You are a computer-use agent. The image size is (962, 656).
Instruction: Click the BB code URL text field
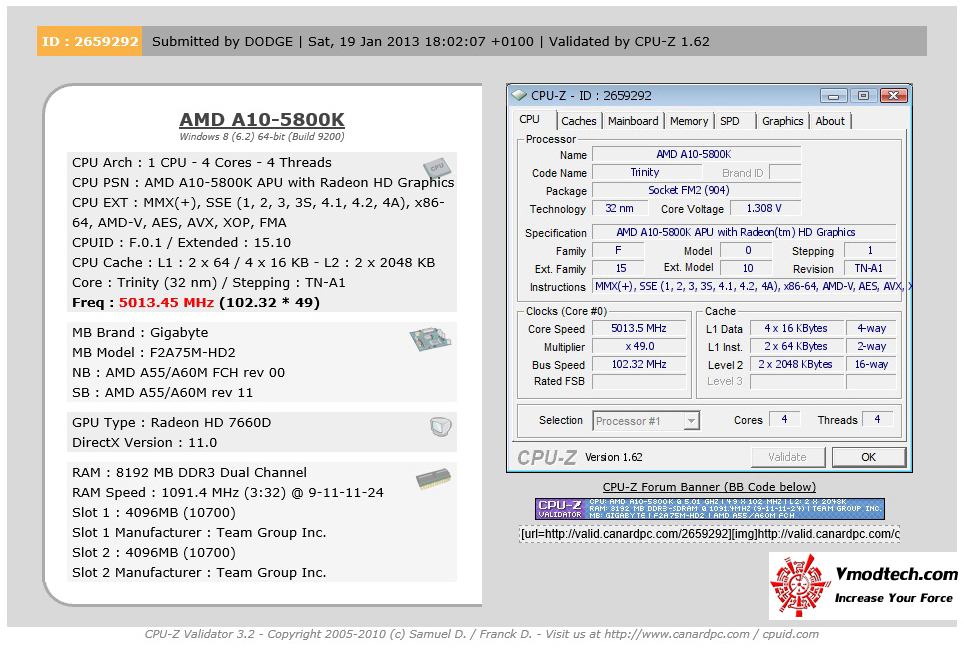[709, 534]
